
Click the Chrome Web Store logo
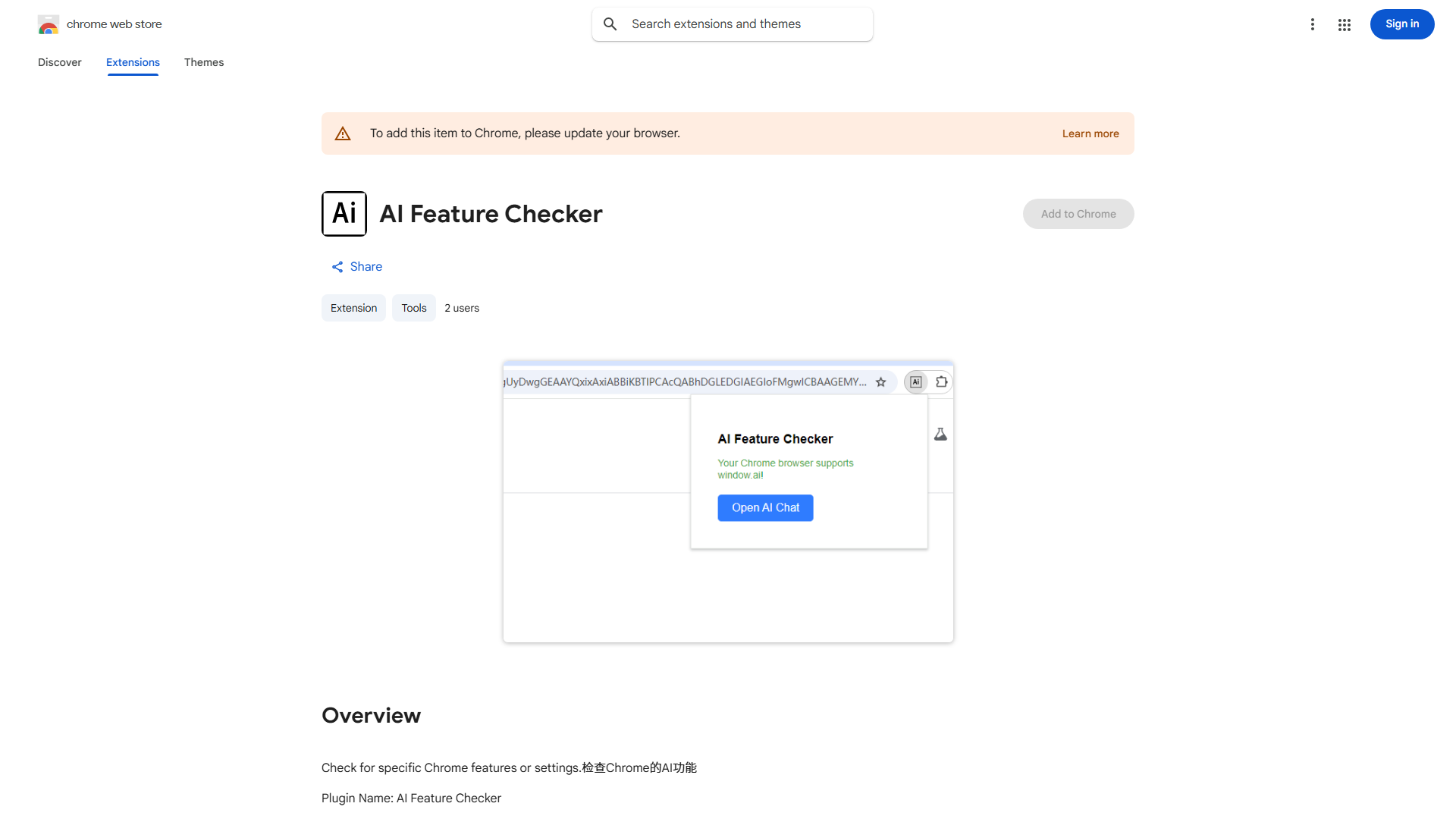coord(49,24)
